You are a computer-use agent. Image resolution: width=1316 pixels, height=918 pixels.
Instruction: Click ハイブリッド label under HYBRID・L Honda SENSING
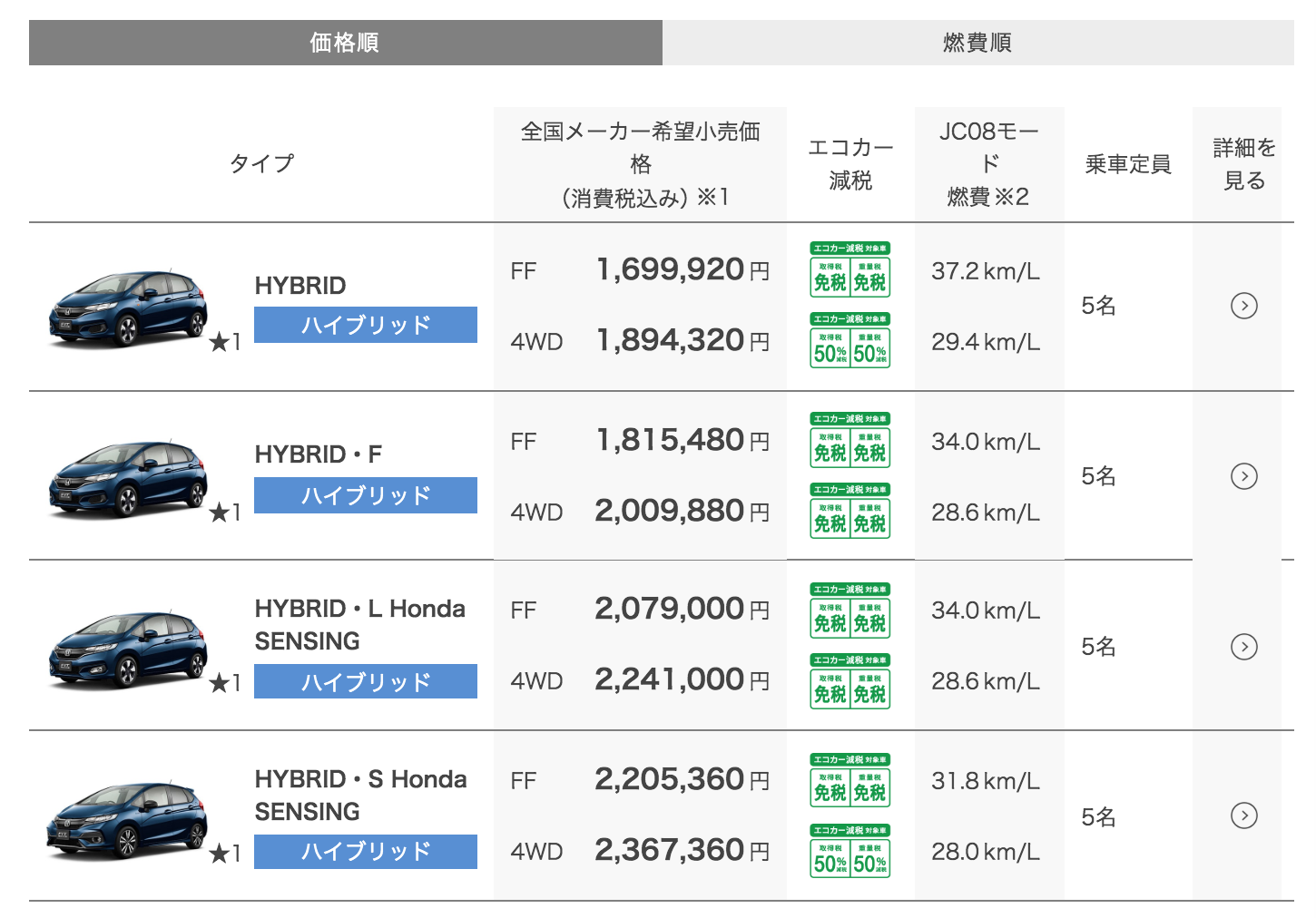(x=366, y=681)
